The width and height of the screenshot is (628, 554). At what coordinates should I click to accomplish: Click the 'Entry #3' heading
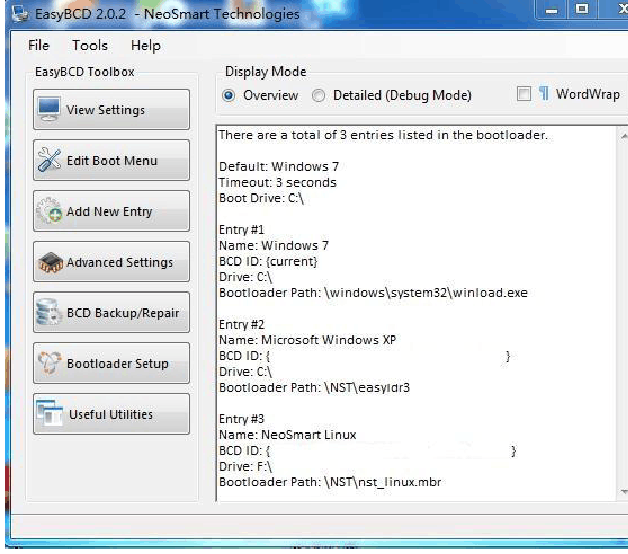[x=242, y=419]
